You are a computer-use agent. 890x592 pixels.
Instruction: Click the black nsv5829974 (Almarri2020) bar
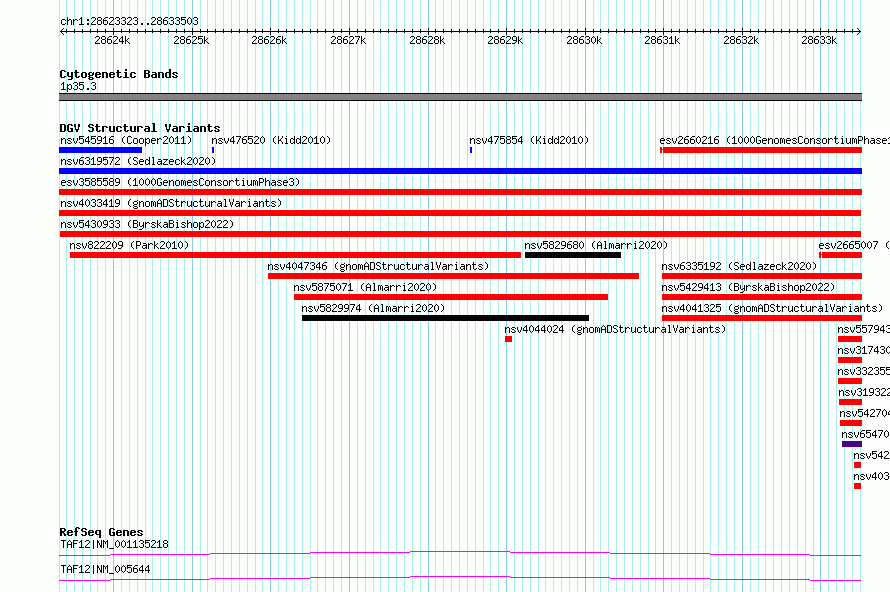[446, 318]
